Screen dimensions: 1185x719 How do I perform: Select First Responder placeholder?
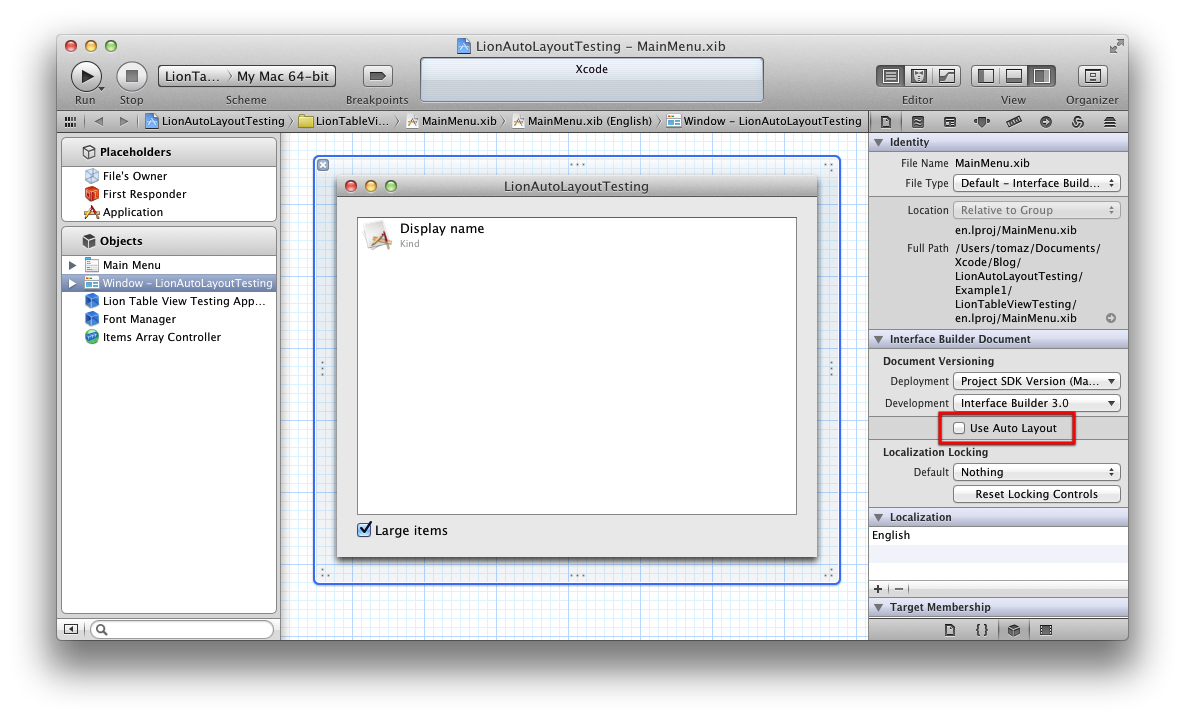[169, 194]
